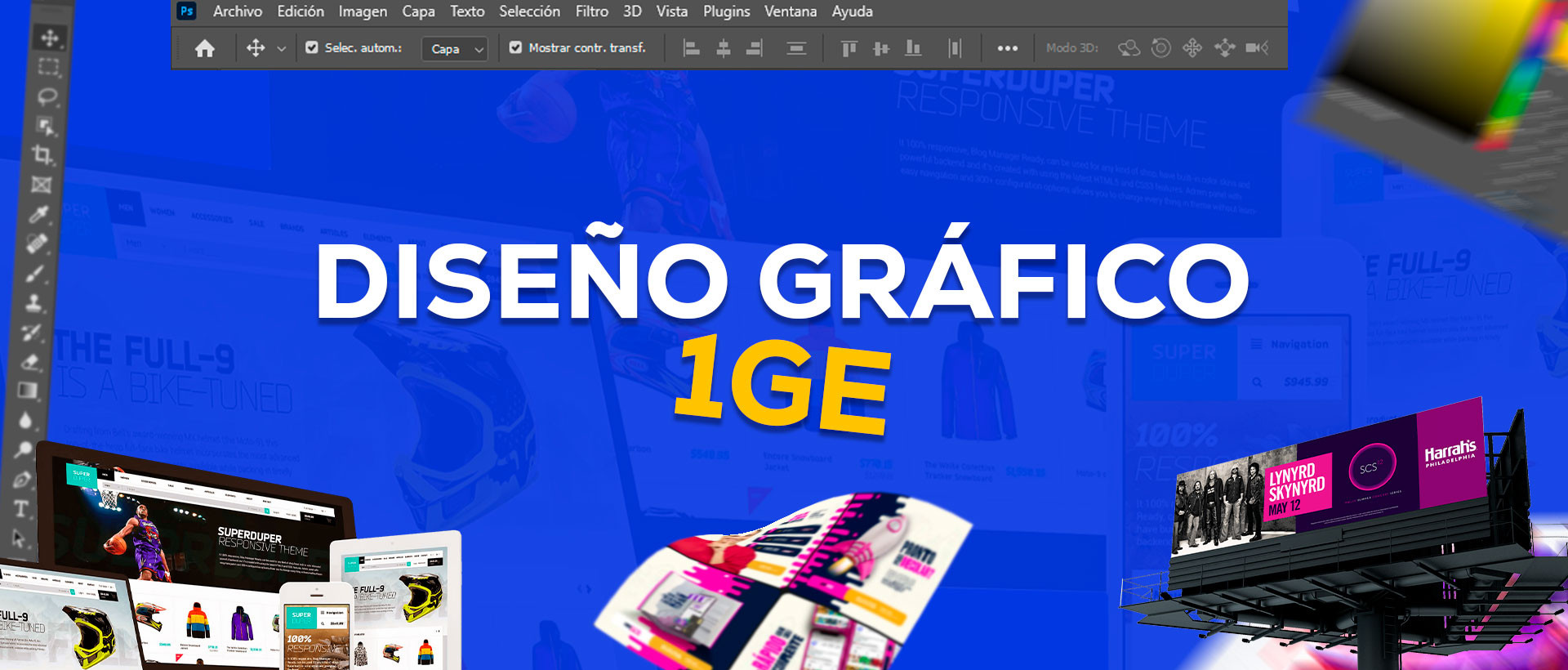Align horizontal centers button

[724, 48]
